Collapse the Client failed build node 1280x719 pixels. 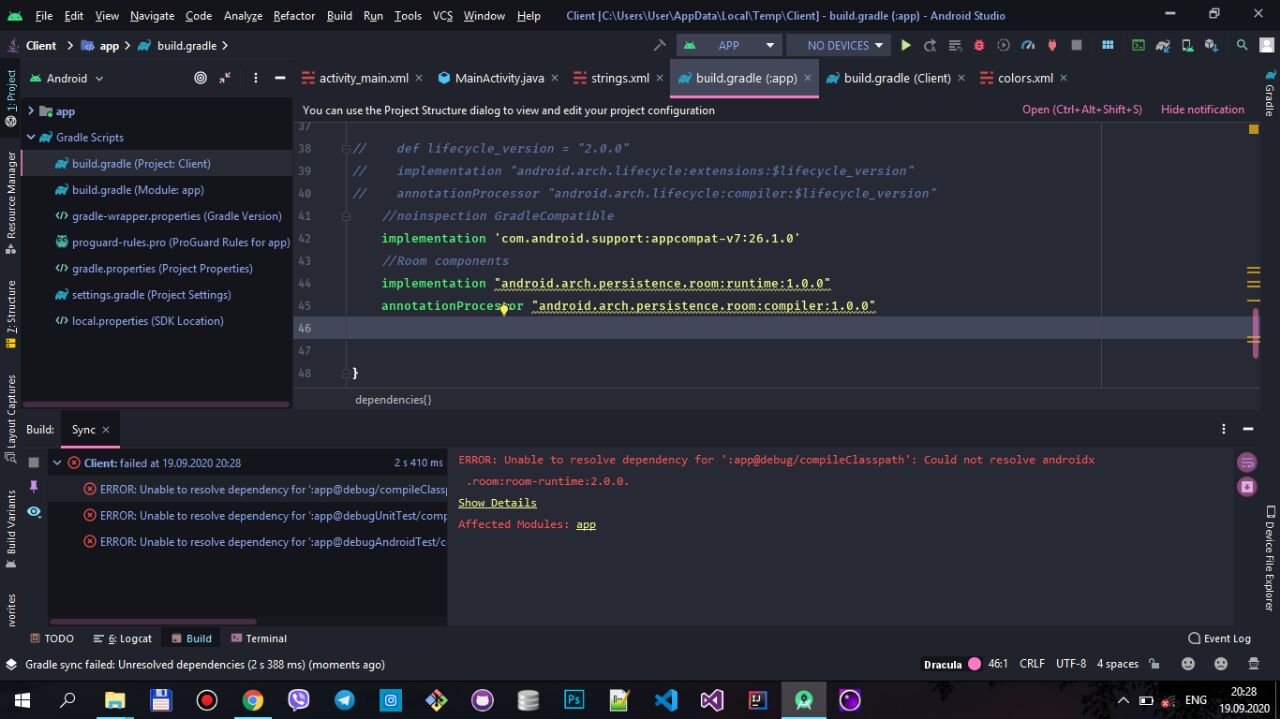pos(57,463)
